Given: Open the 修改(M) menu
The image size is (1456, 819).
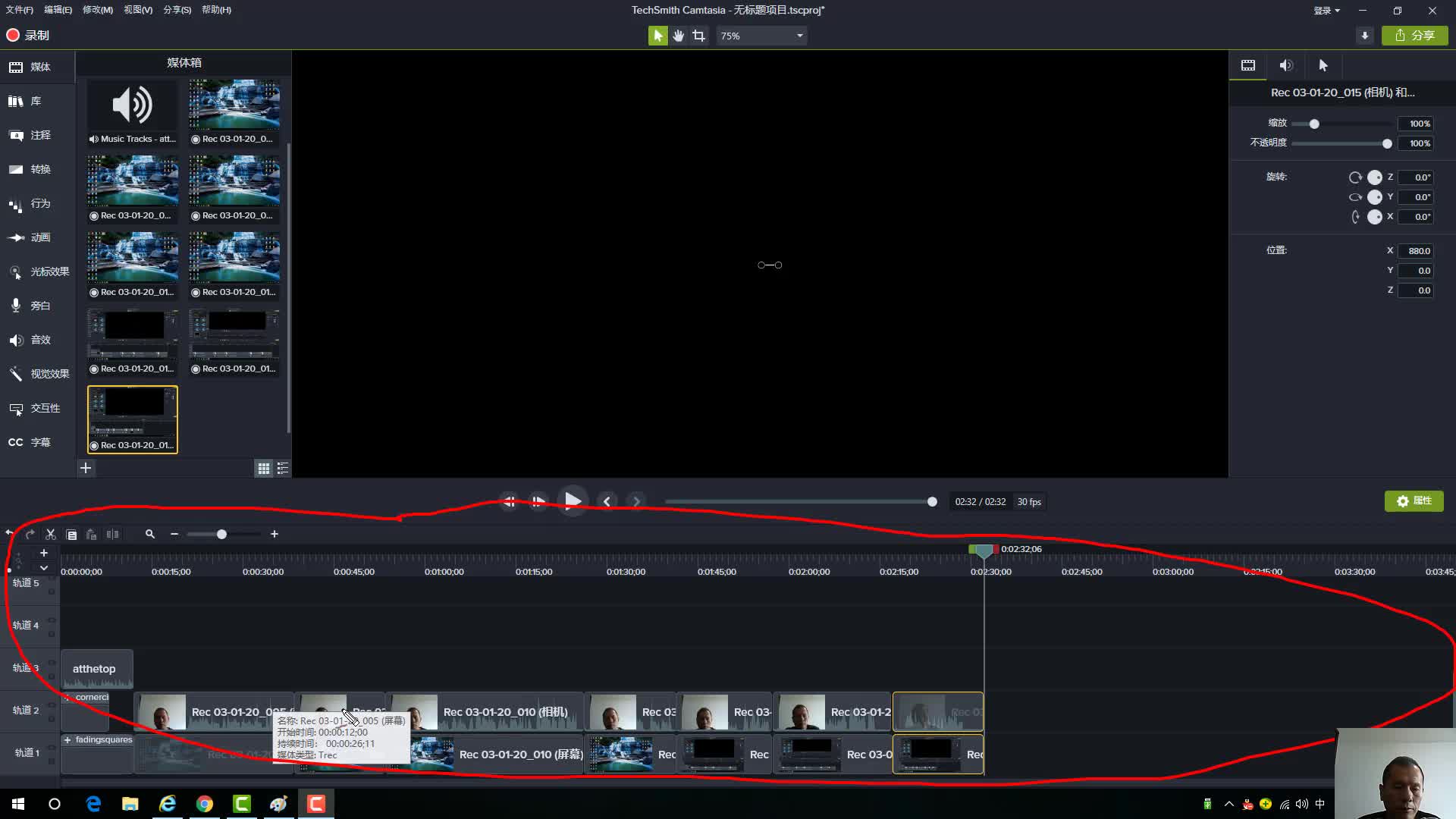Looking at the screenshot, I should click(x=97, y=10).
